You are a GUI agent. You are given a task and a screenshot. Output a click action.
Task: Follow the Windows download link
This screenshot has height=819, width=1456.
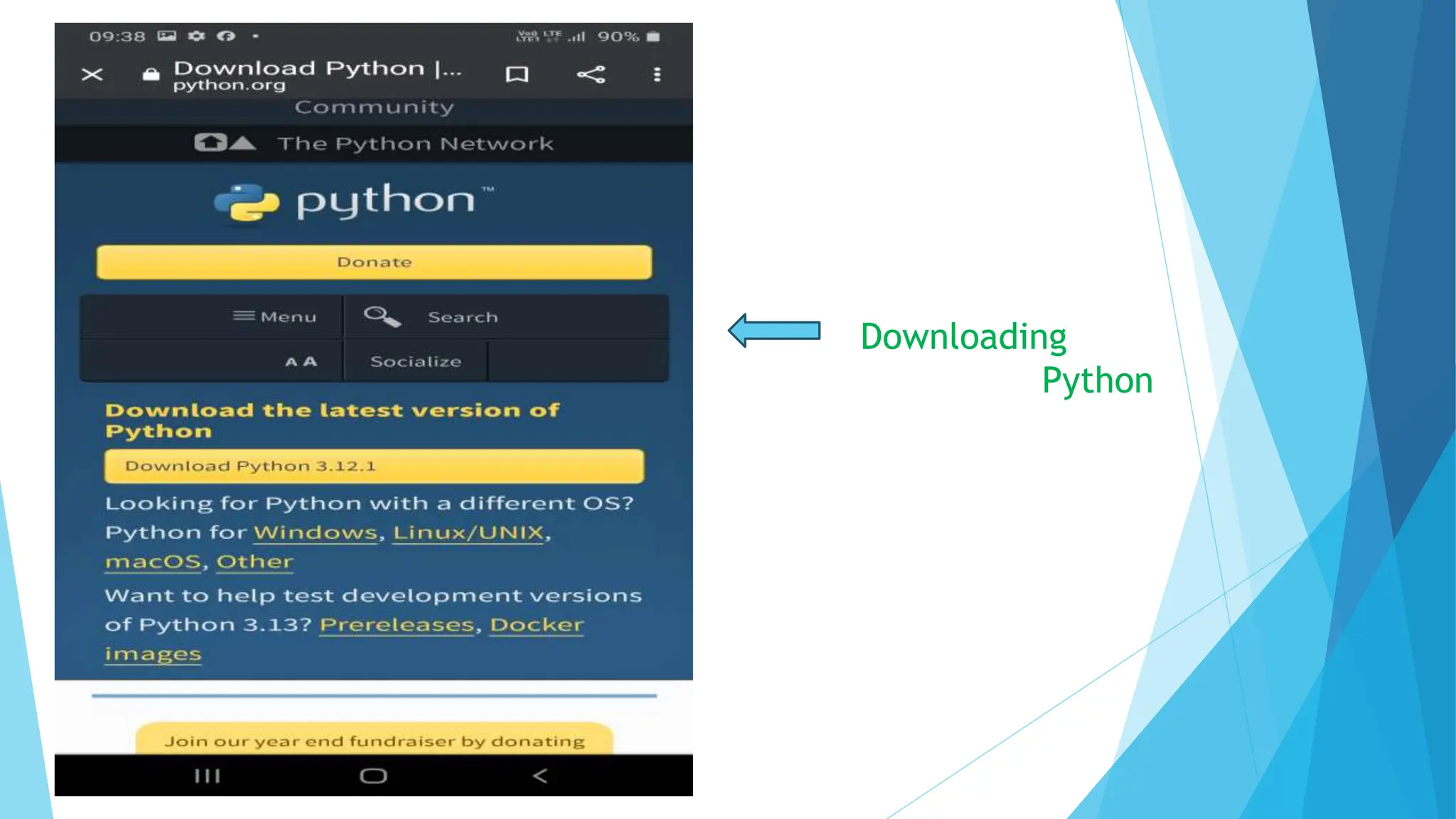coord(315,532)
